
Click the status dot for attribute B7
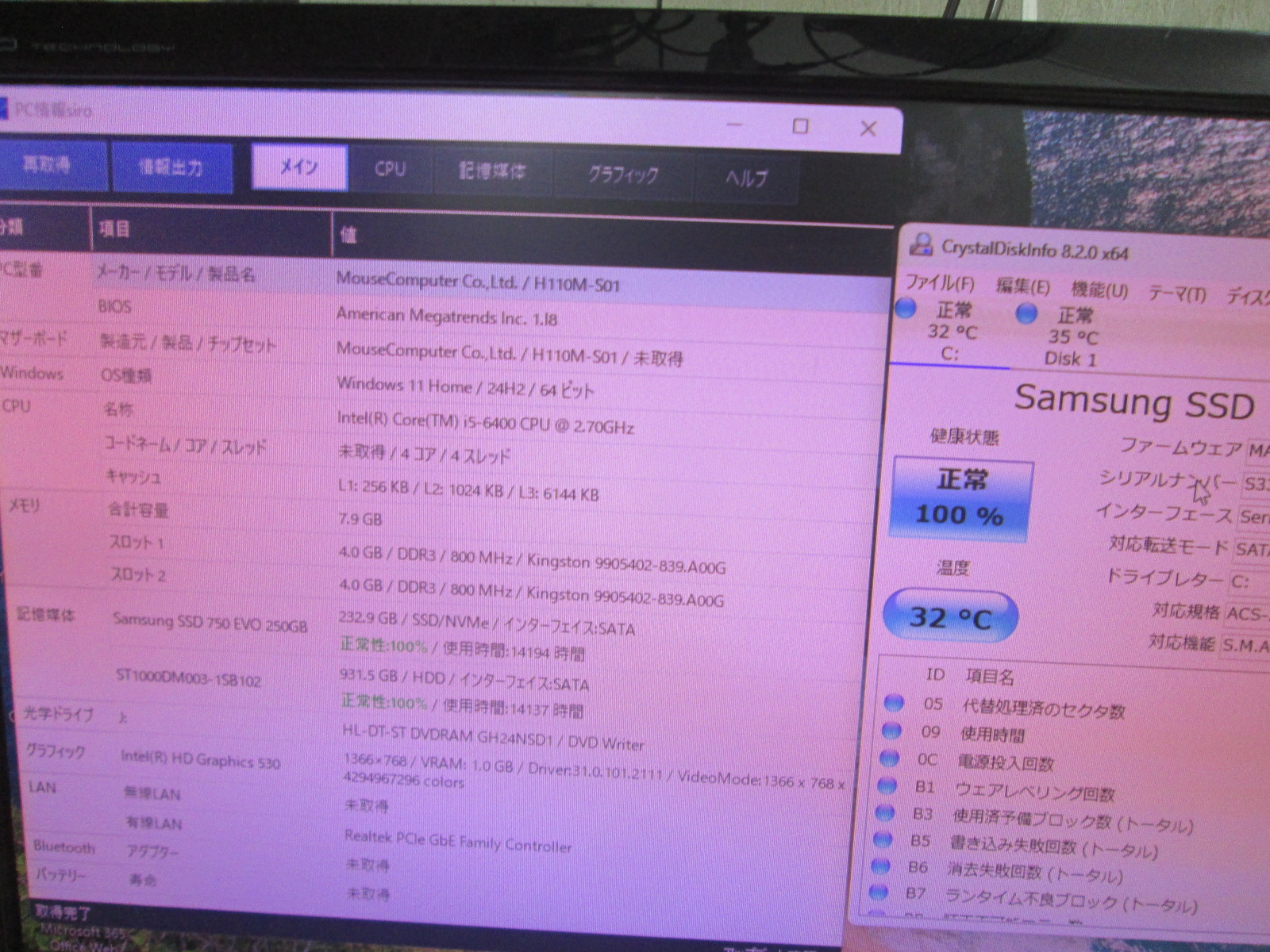tap(879, 892)
